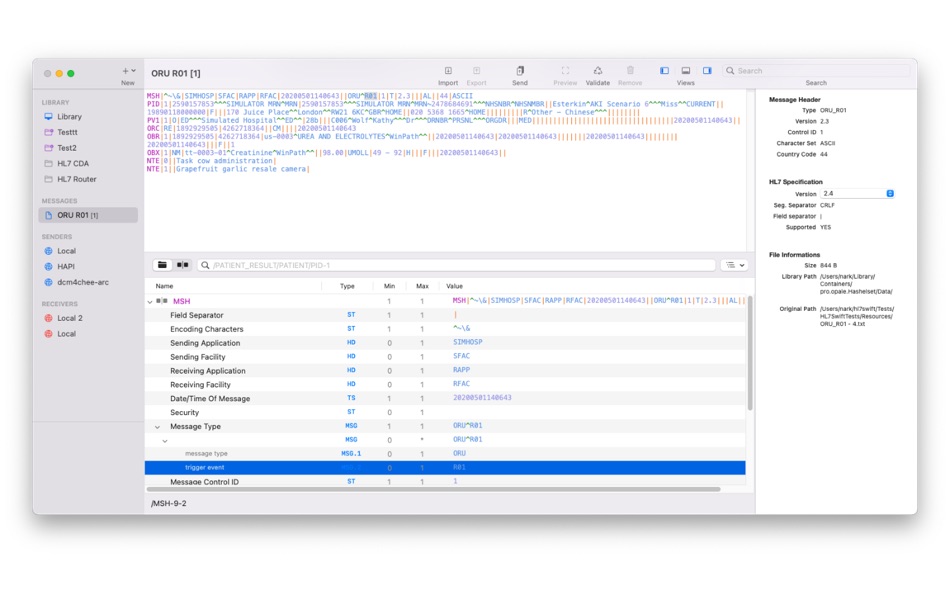Toggle the left sidebar view
This screenshot has height=594, width=950.
663,70
